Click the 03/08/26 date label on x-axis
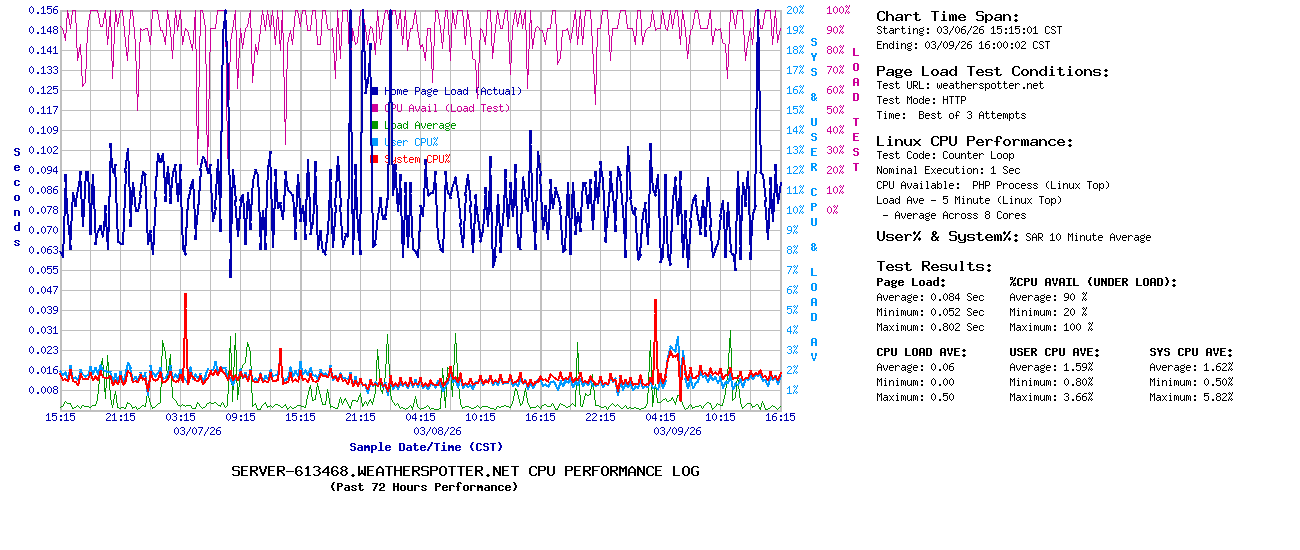This screenshot has height=550, width=1300. point(438,431)
